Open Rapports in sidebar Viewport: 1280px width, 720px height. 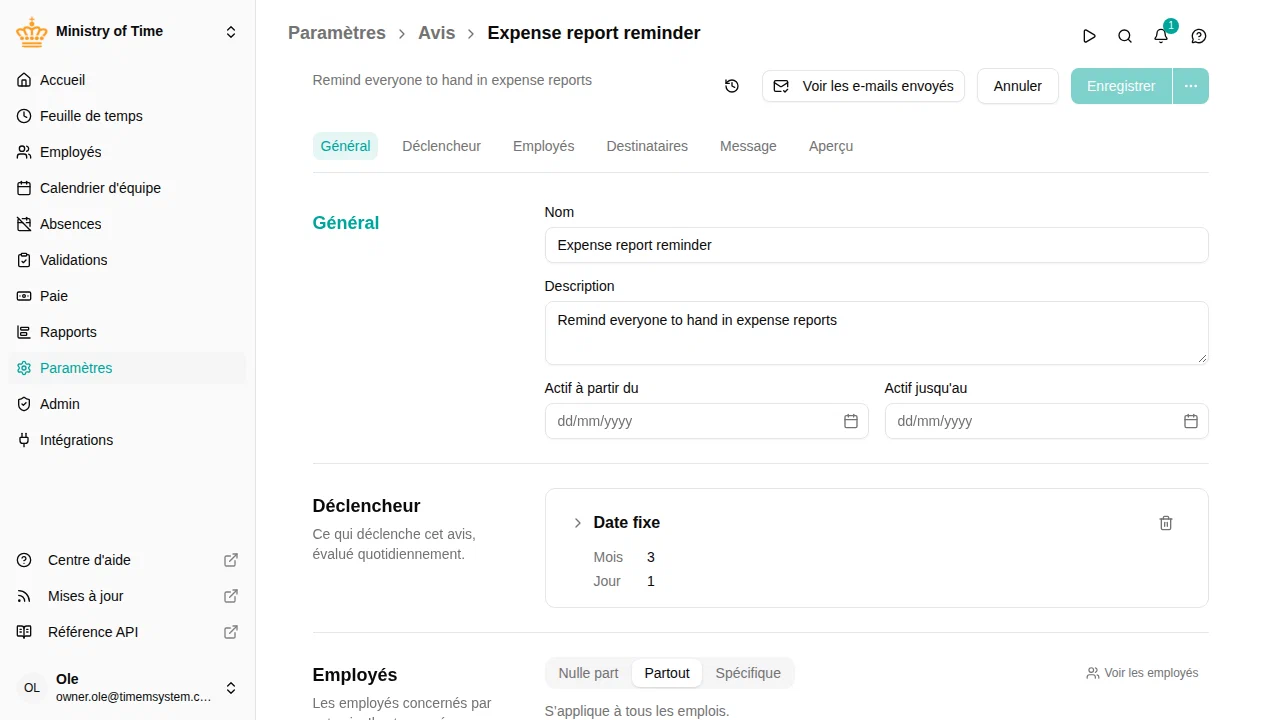pyautogui.click(x=128, y=332)
